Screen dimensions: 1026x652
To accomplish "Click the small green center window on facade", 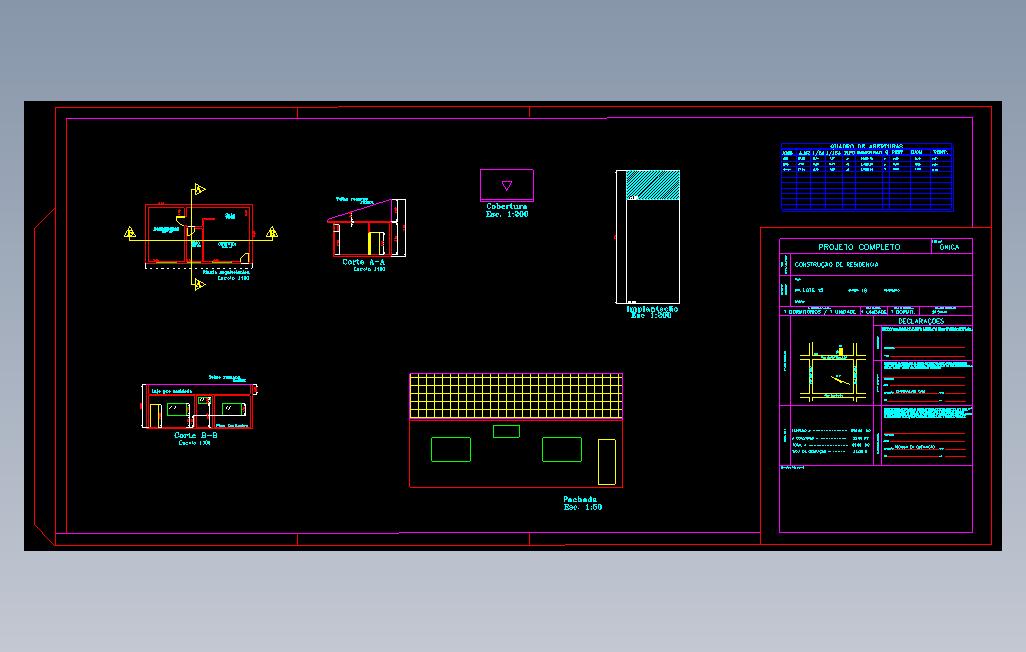I will coord(506,431).
